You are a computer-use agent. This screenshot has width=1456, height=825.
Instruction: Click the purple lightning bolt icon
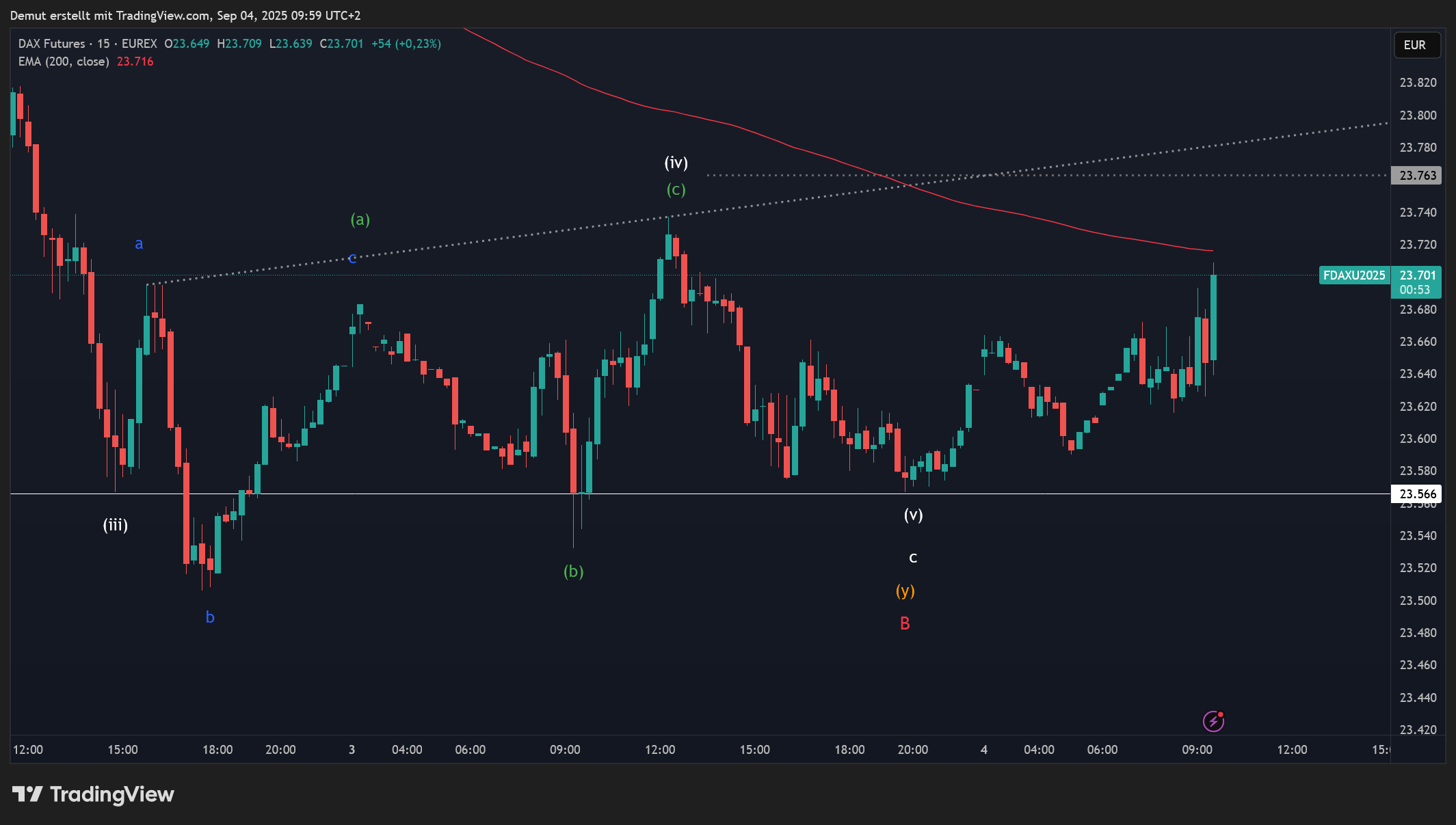pos(1213,721)
